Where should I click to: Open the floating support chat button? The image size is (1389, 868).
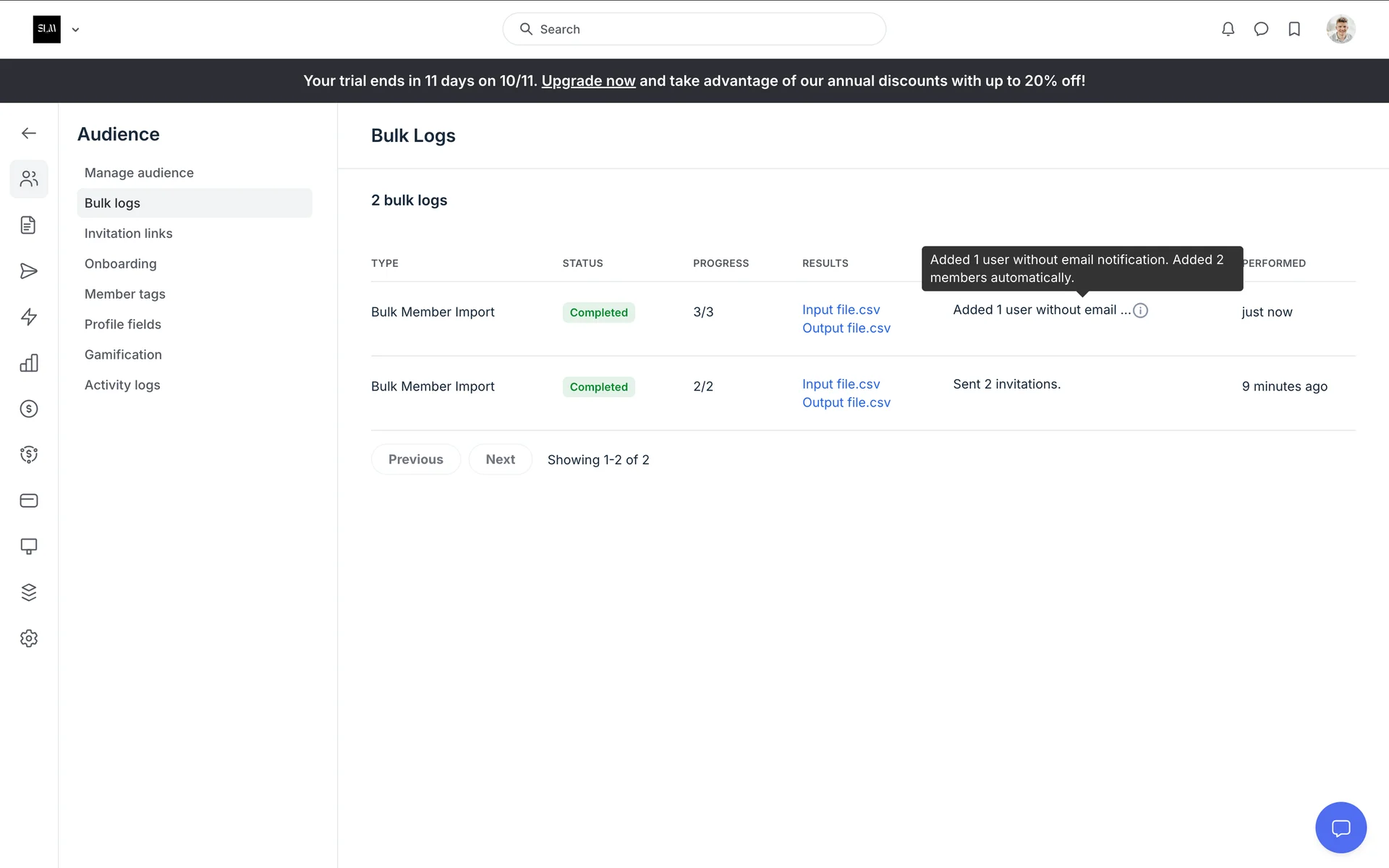pyautogui.click(x=1341, y=827)
